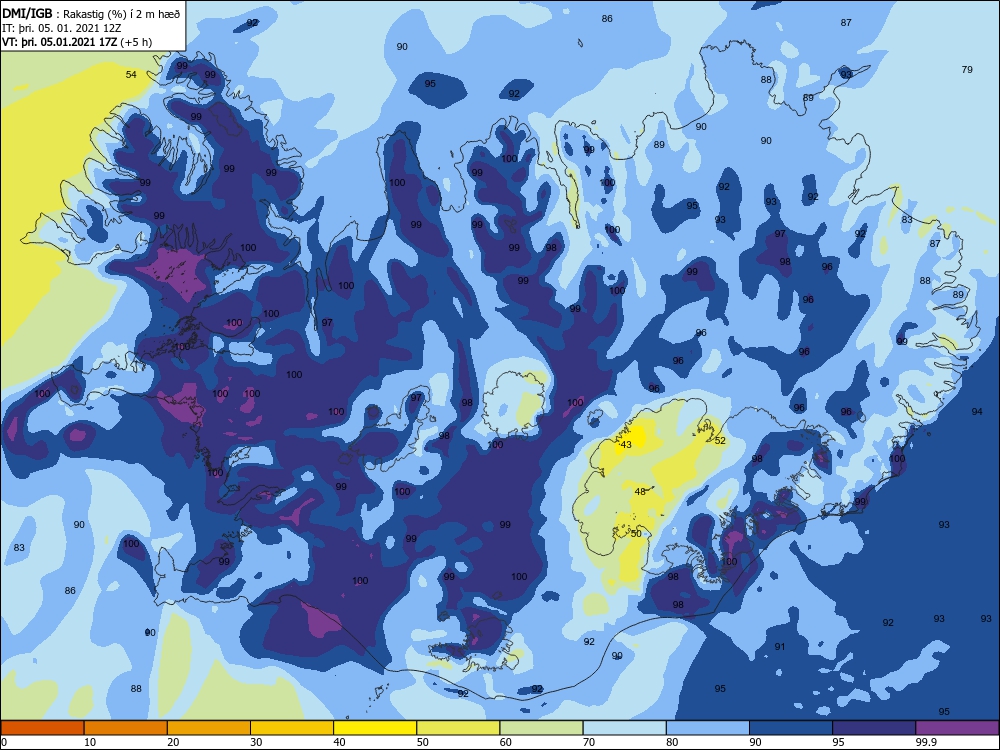Click the legend tick label '30'
1000x750 pixels.
point(256,742)
